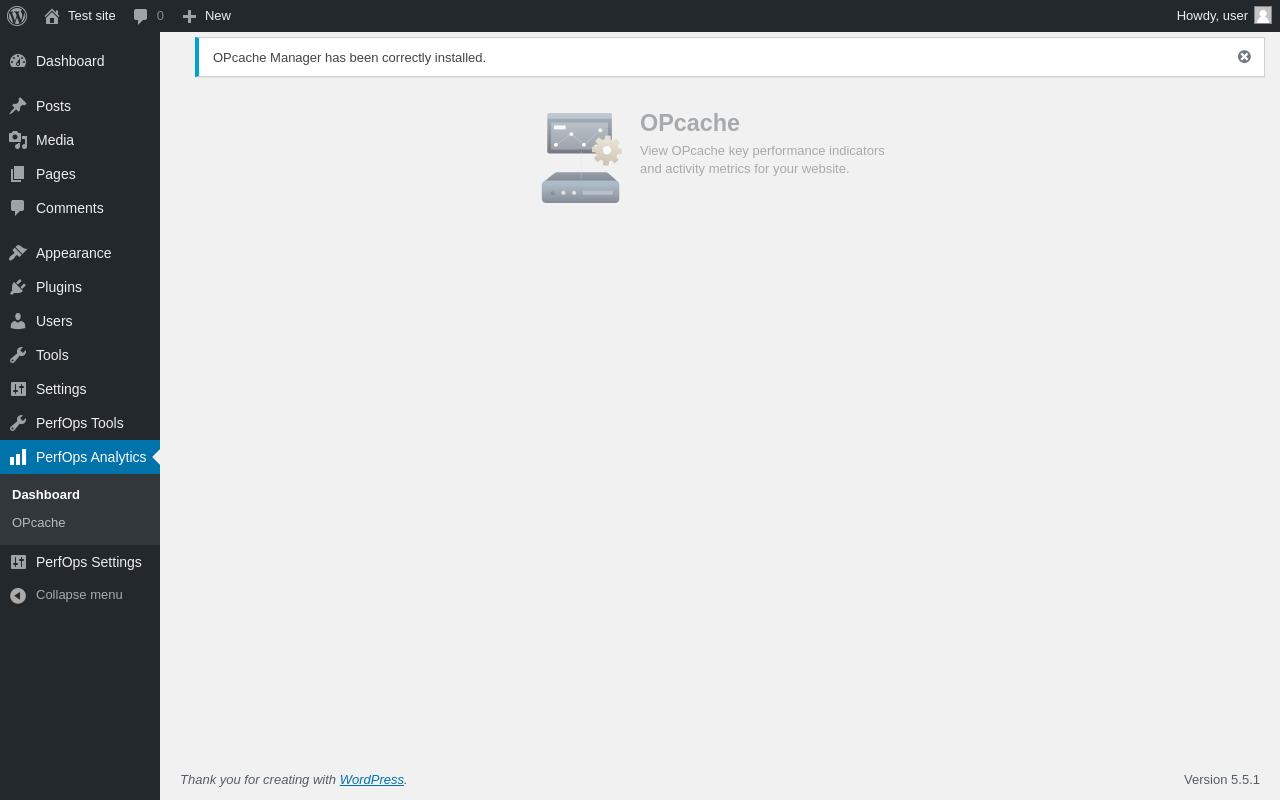Viewport: 1280px width, 800px height.
Task: Click Collapse menu text
Action: (79, 594)
